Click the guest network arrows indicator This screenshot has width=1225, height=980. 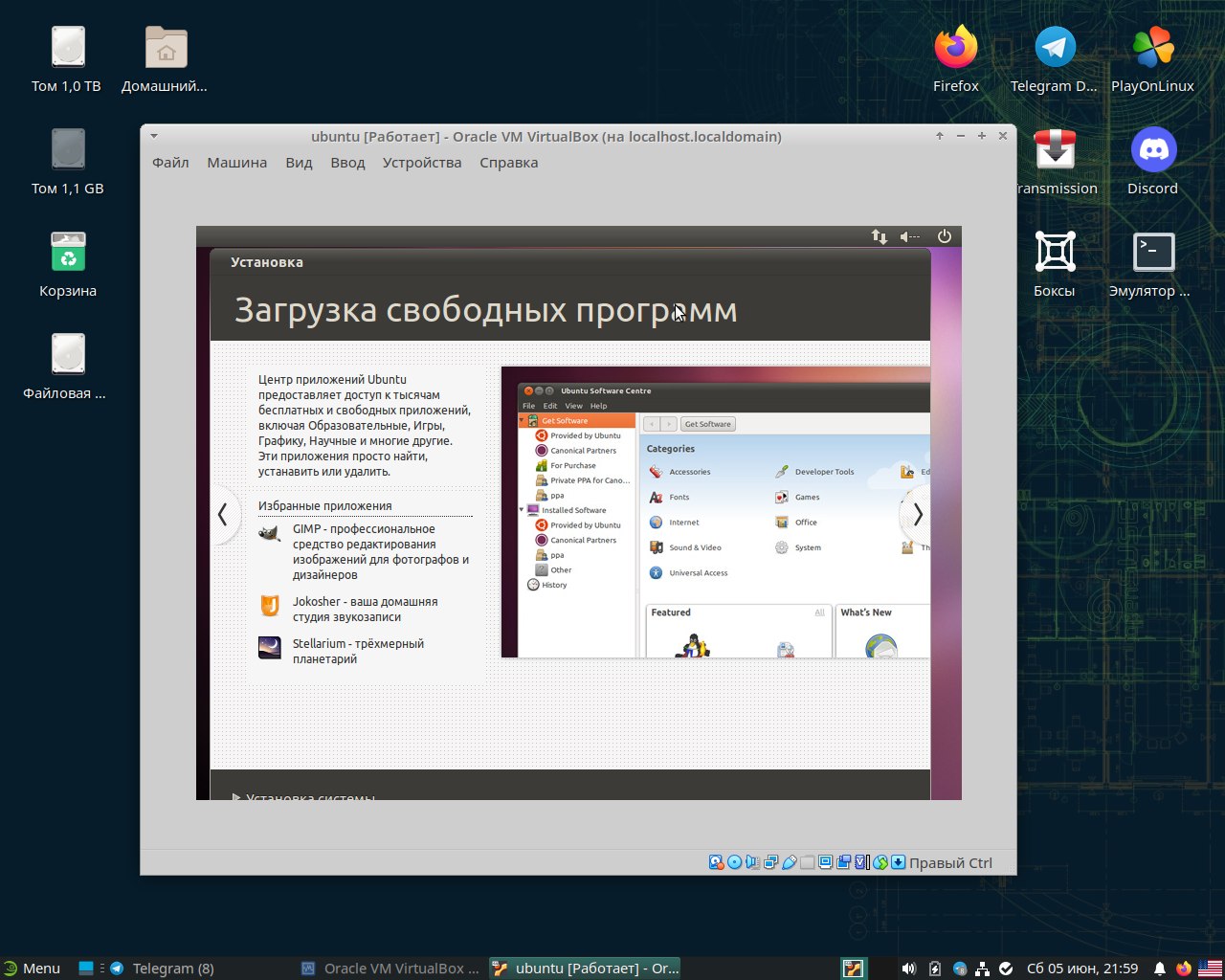click(x=879, y=236)
